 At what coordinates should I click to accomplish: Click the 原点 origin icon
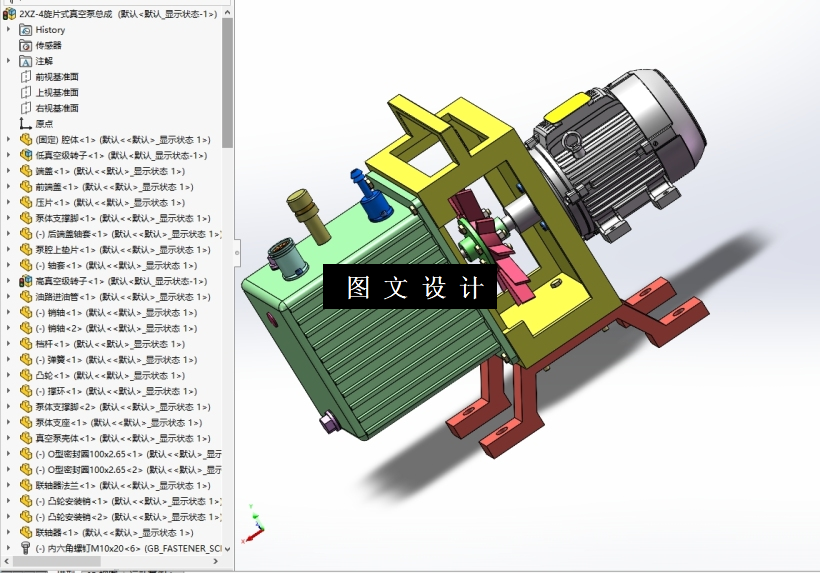26,124
